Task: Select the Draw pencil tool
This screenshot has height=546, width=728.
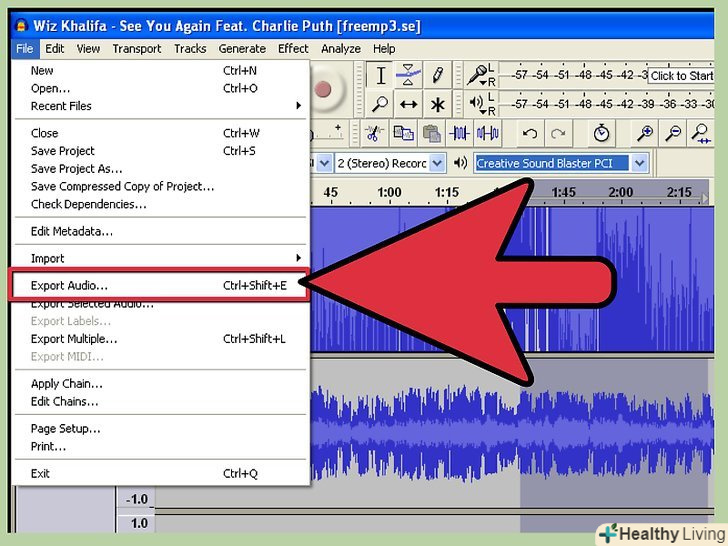Action: pyautogui.click(x=437, y=75)
